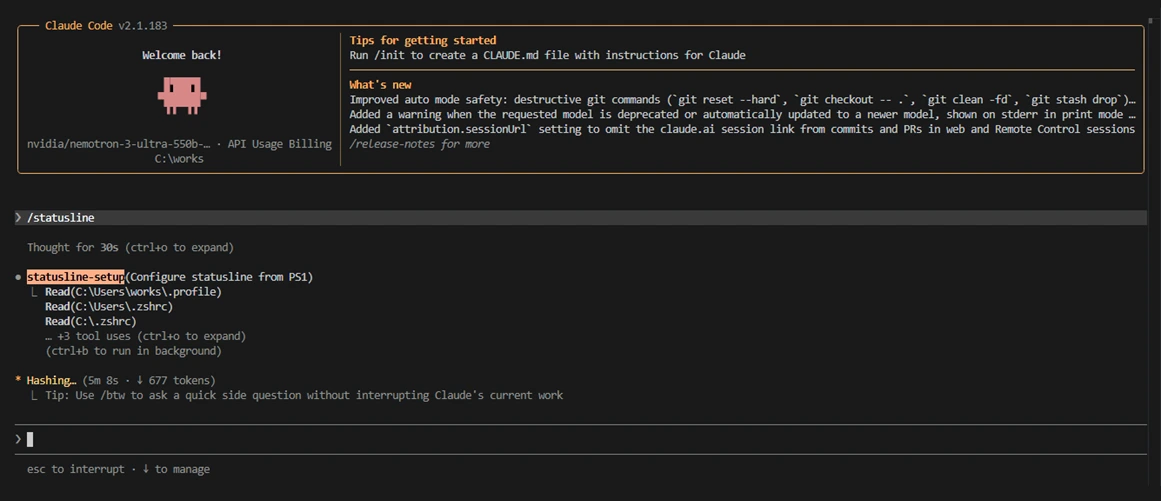1161x501 pixels.
Task: Click 'Tips for getting started' heading
Action: (x=423, y=40)
